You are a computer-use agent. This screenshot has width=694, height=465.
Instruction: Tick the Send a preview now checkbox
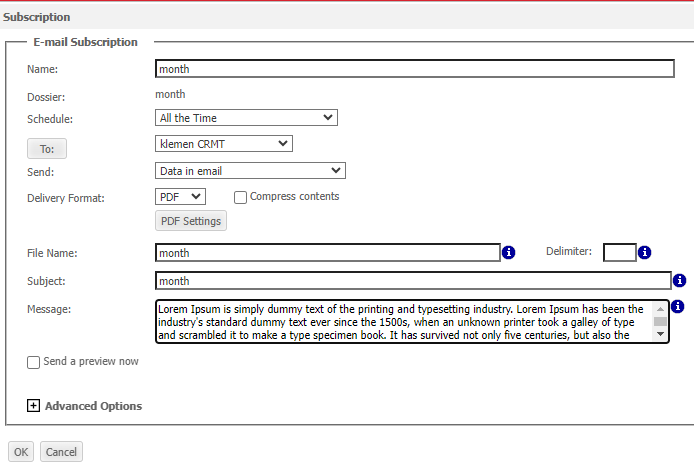coord(33,362)
